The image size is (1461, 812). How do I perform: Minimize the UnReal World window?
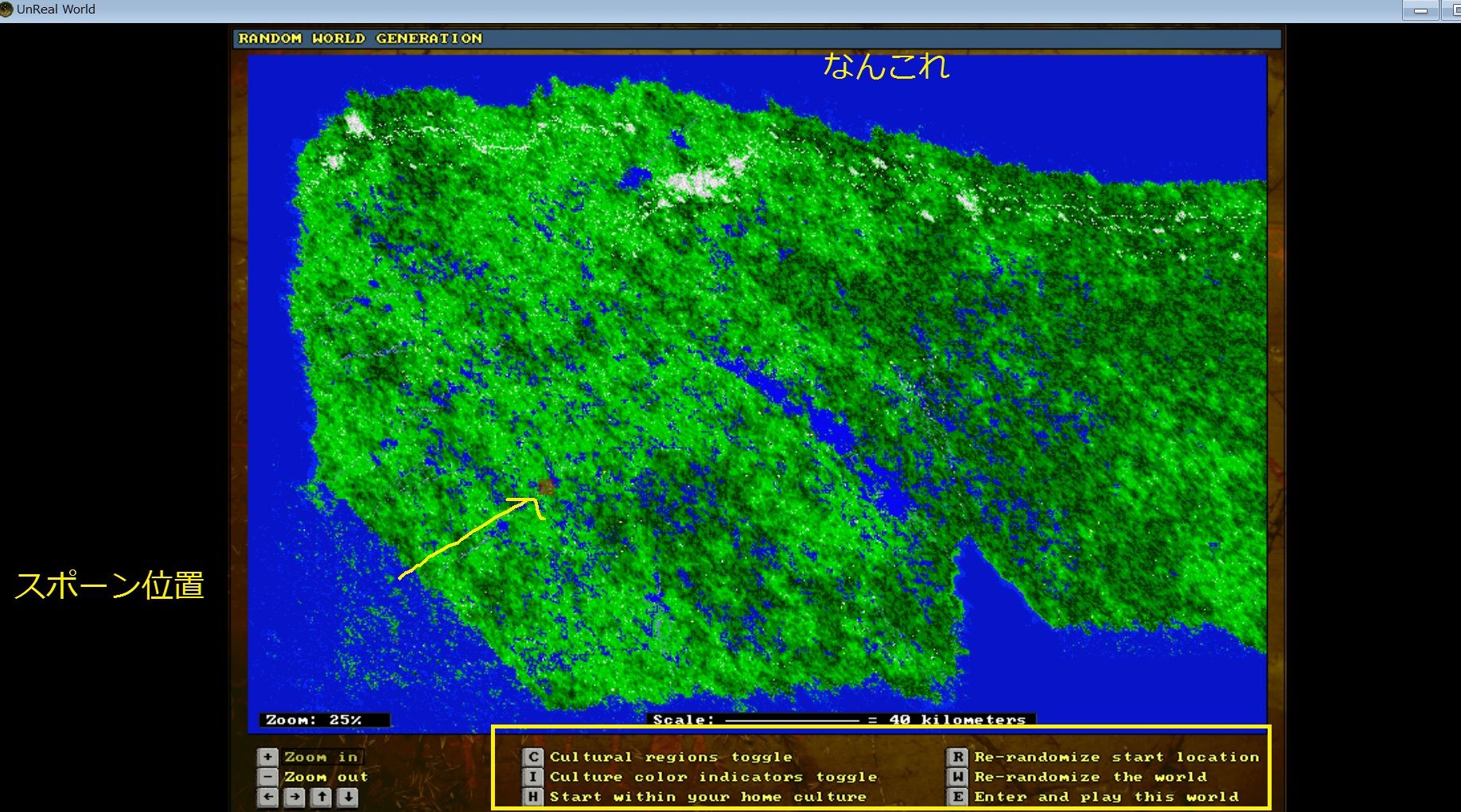pos(1420,10)
